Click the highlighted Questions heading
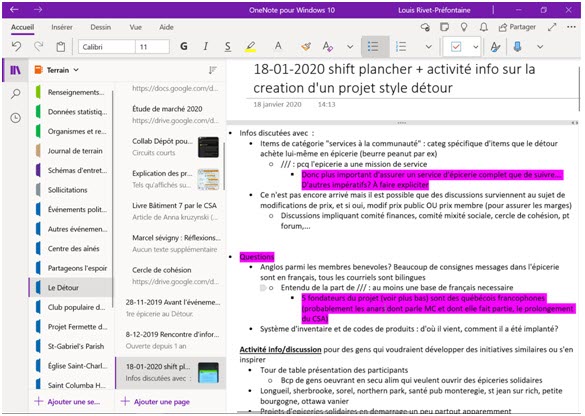 257,257
